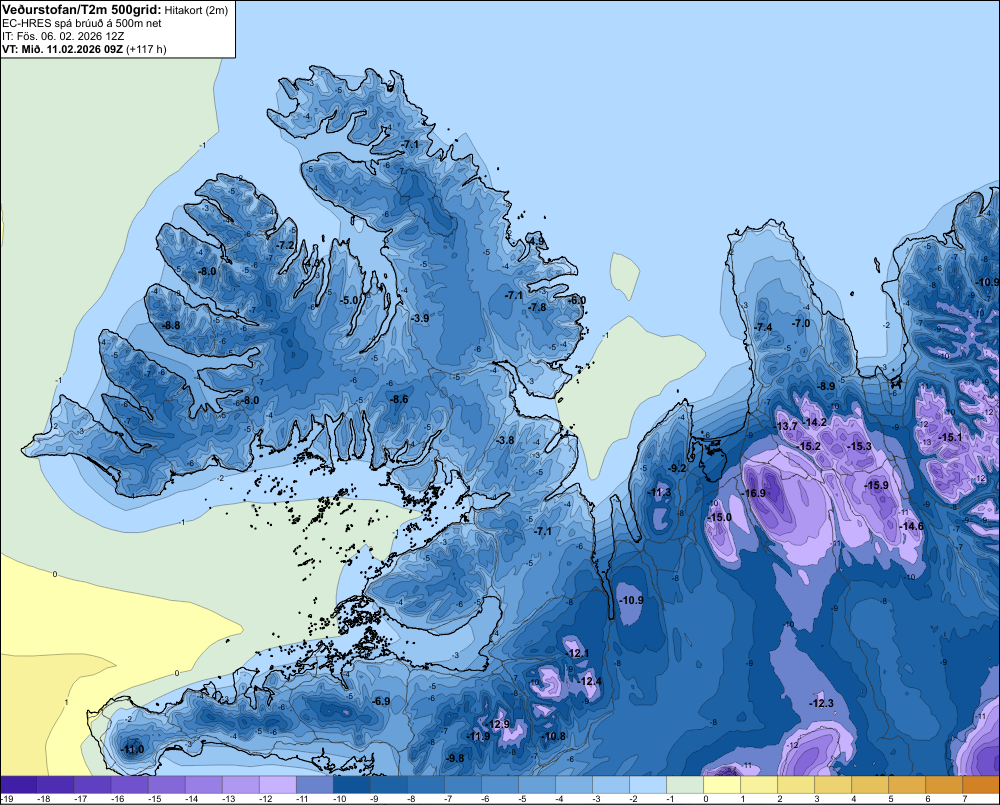Viewport: 1000px width, 805px height.
Task: Click the -6.0 temperature label
Action: pos(577,300)
